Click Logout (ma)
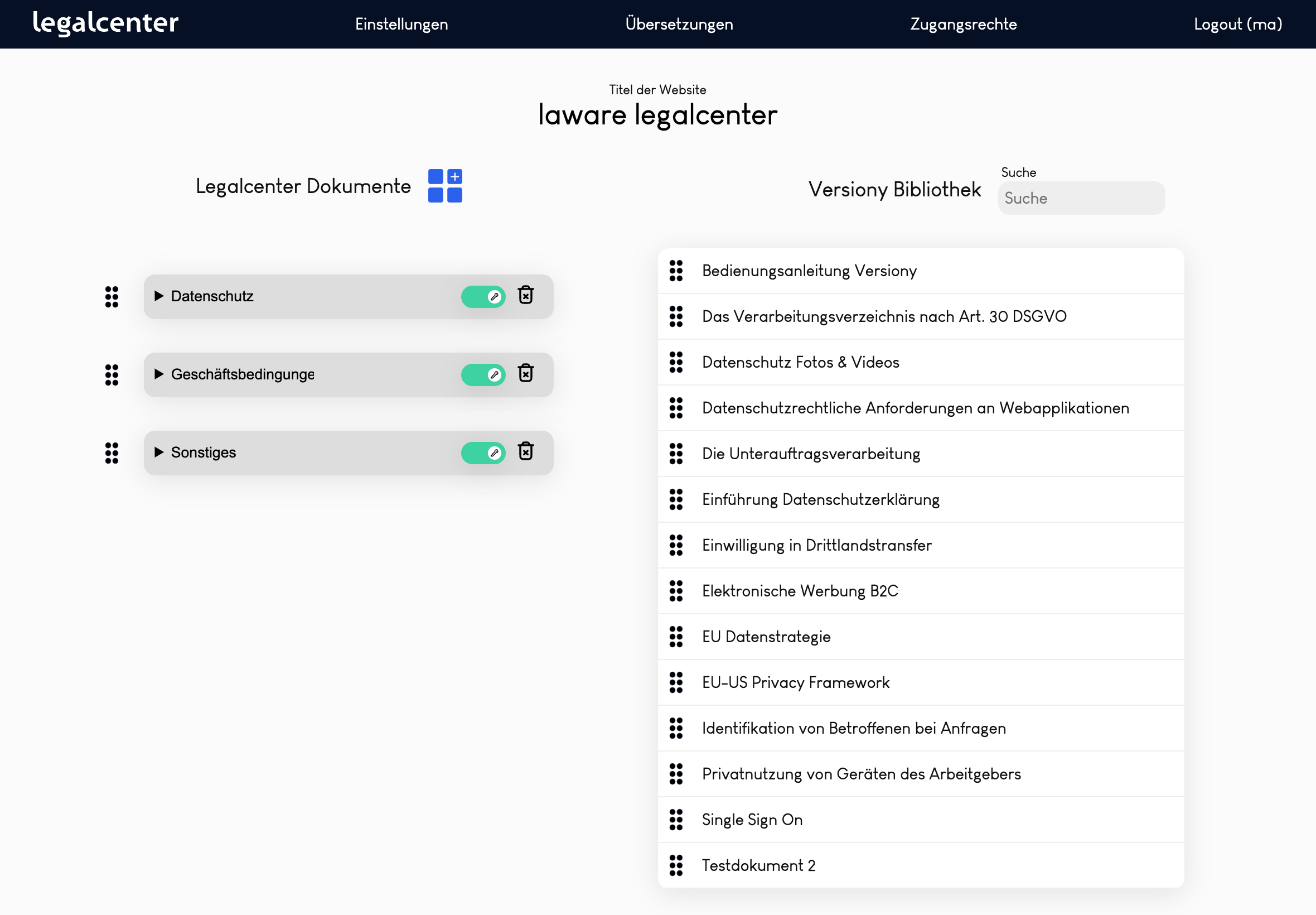Viewport: 1316px width, 915px height. 1238,24
